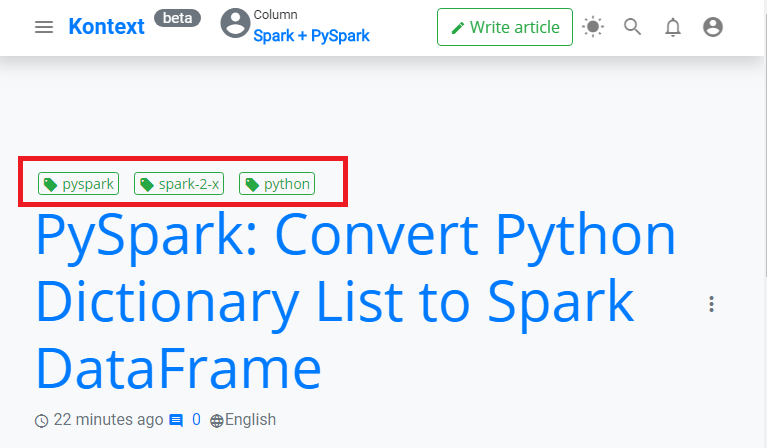Click the comment count 0 link

(196, 420)
